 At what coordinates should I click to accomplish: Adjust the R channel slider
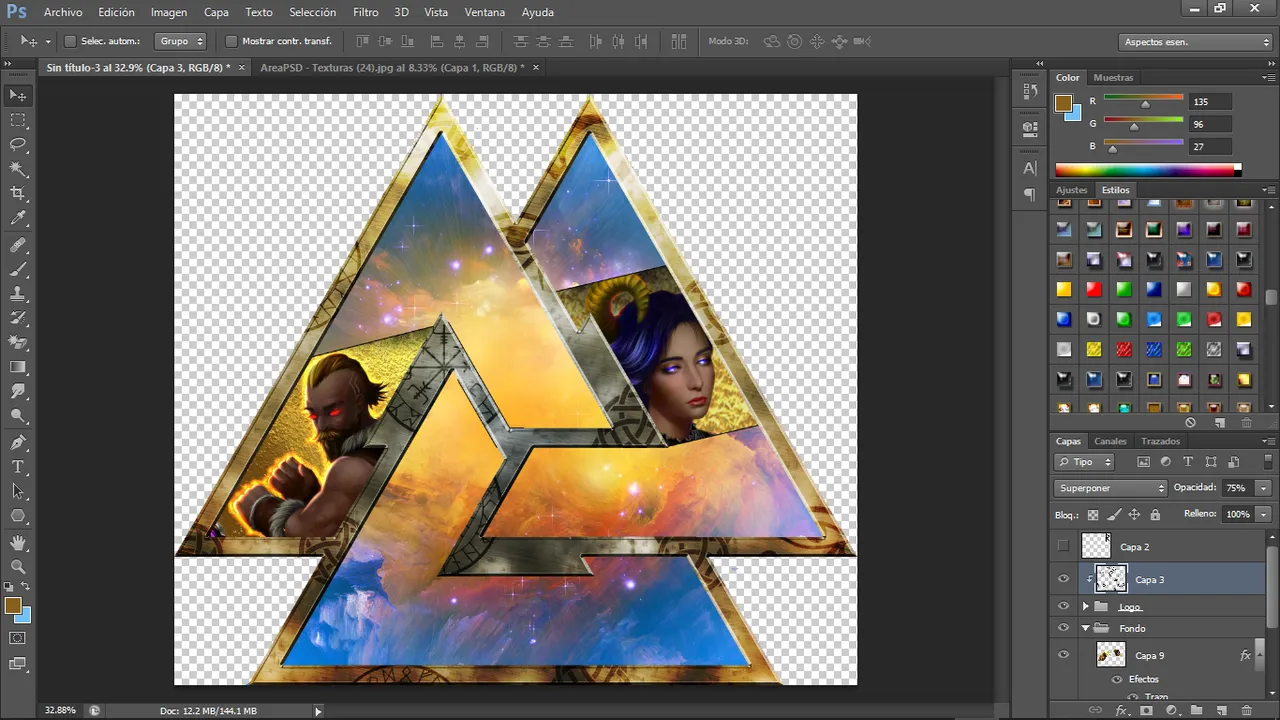click(1143, 102)
